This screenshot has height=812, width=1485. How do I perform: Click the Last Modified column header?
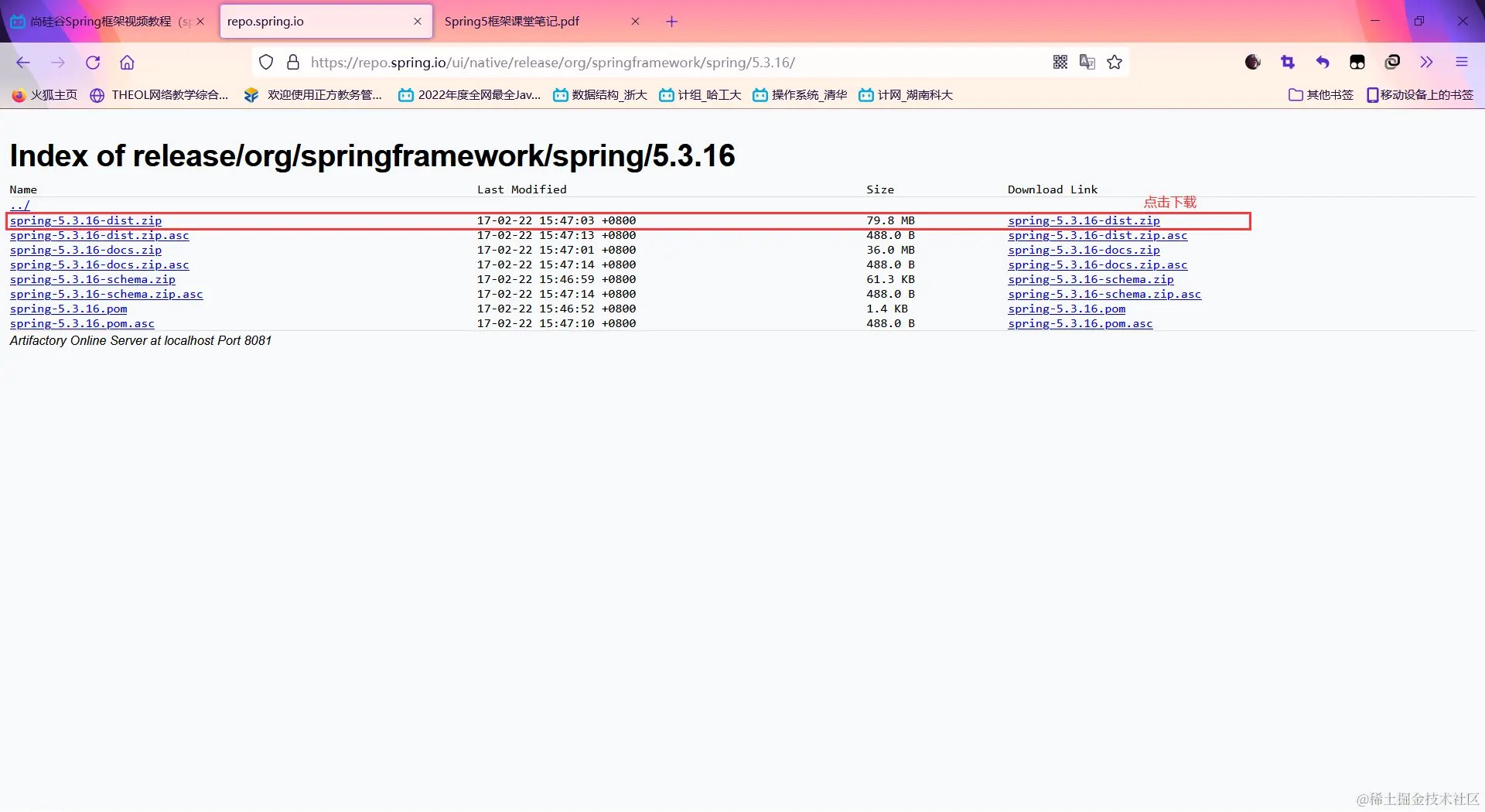[522, 189]
